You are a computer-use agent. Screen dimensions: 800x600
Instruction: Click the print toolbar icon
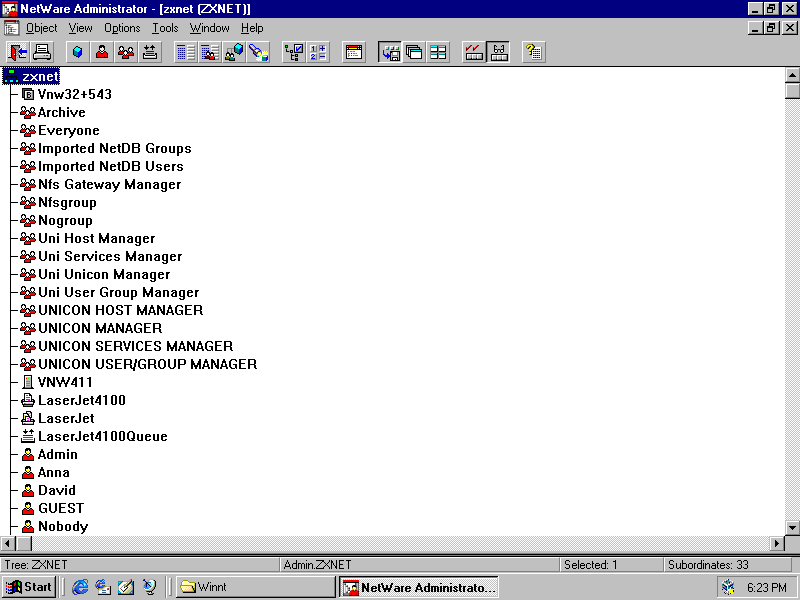42,52
